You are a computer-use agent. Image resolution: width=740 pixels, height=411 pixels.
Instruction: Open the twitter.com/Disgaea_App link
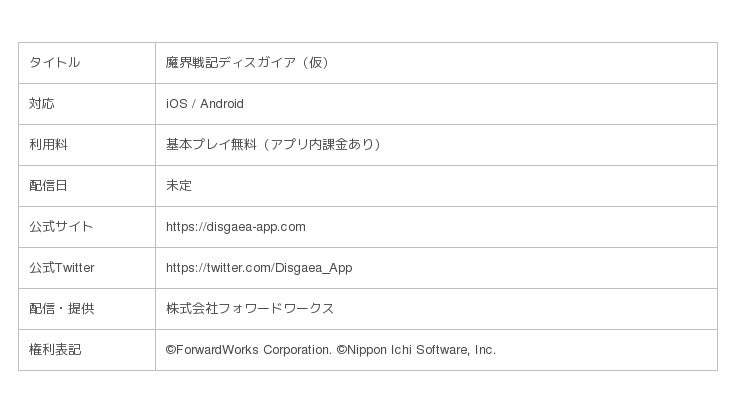click(x=258, y=268)
